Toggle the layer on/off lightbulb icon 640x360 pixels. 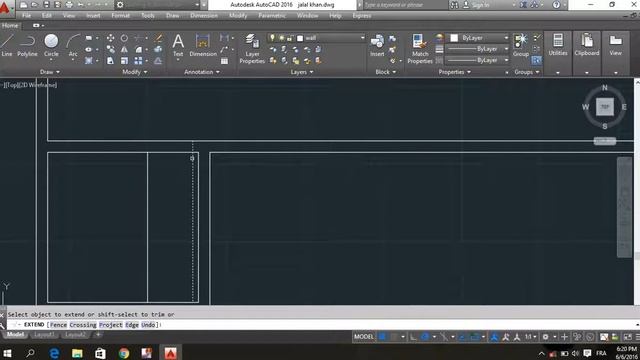[272, 38]
